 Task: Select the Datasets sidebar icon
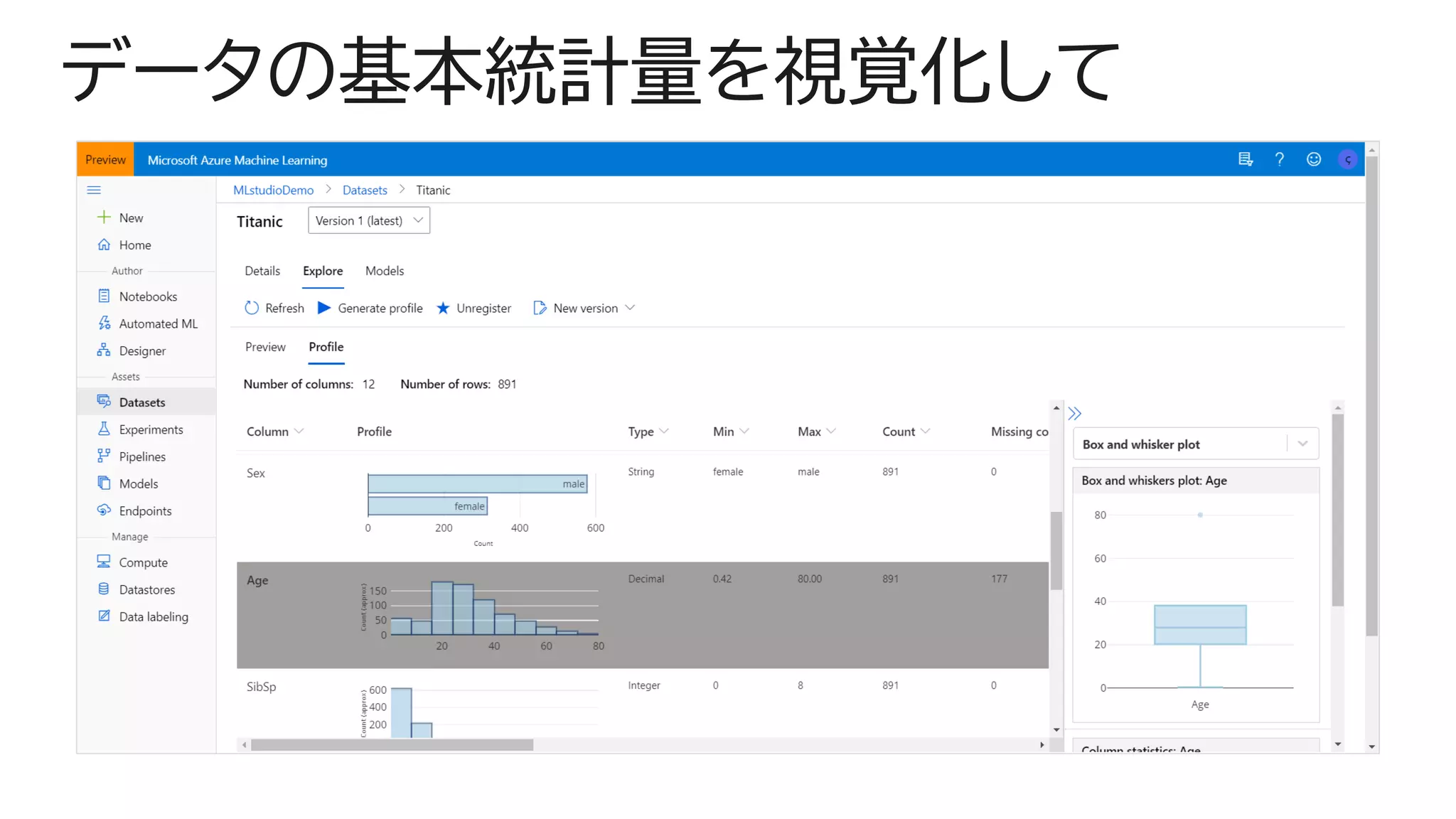(x=104, y=402)
